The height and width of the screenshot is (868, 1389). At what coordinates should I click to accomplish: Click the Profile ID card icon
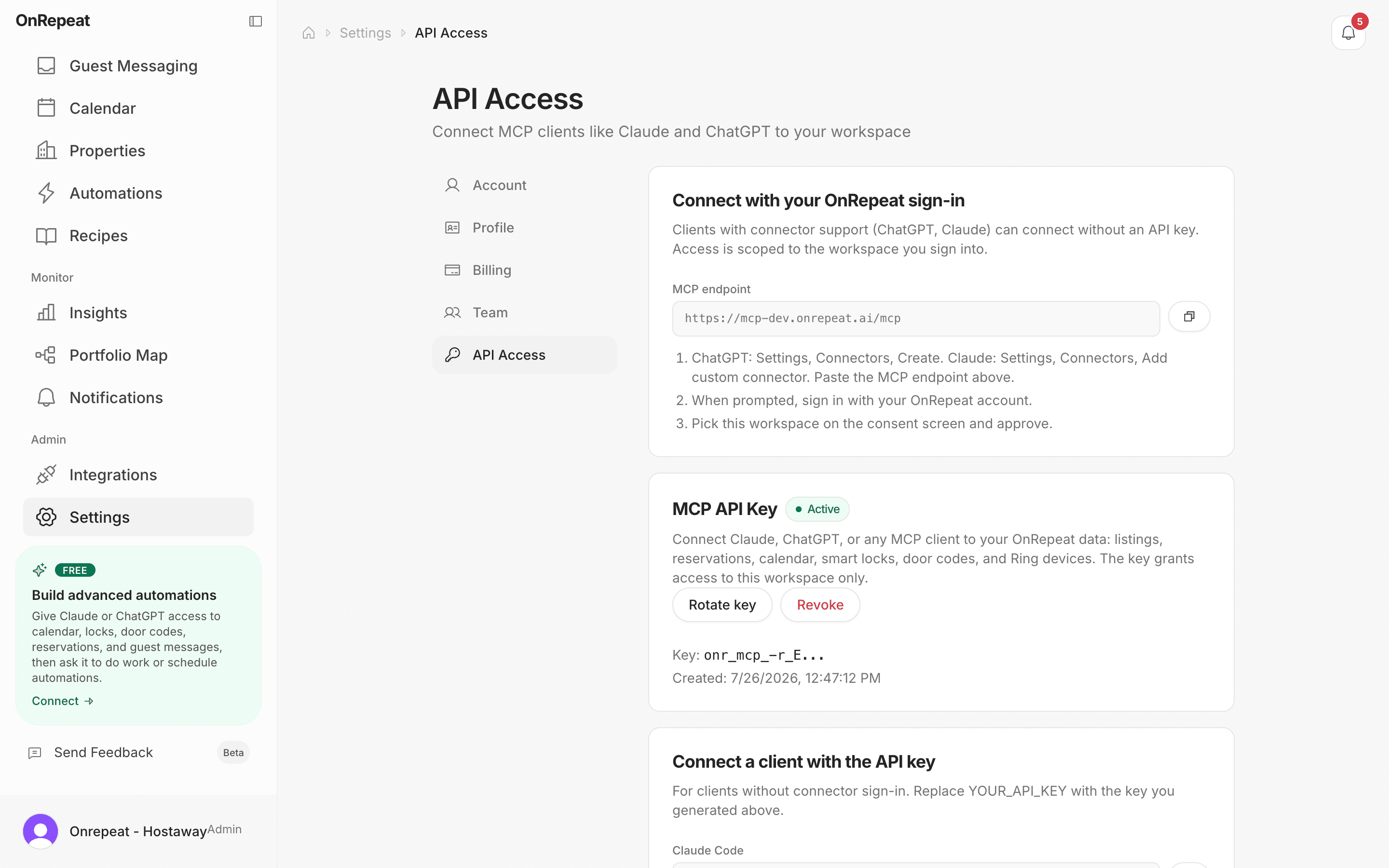point(452,227)
